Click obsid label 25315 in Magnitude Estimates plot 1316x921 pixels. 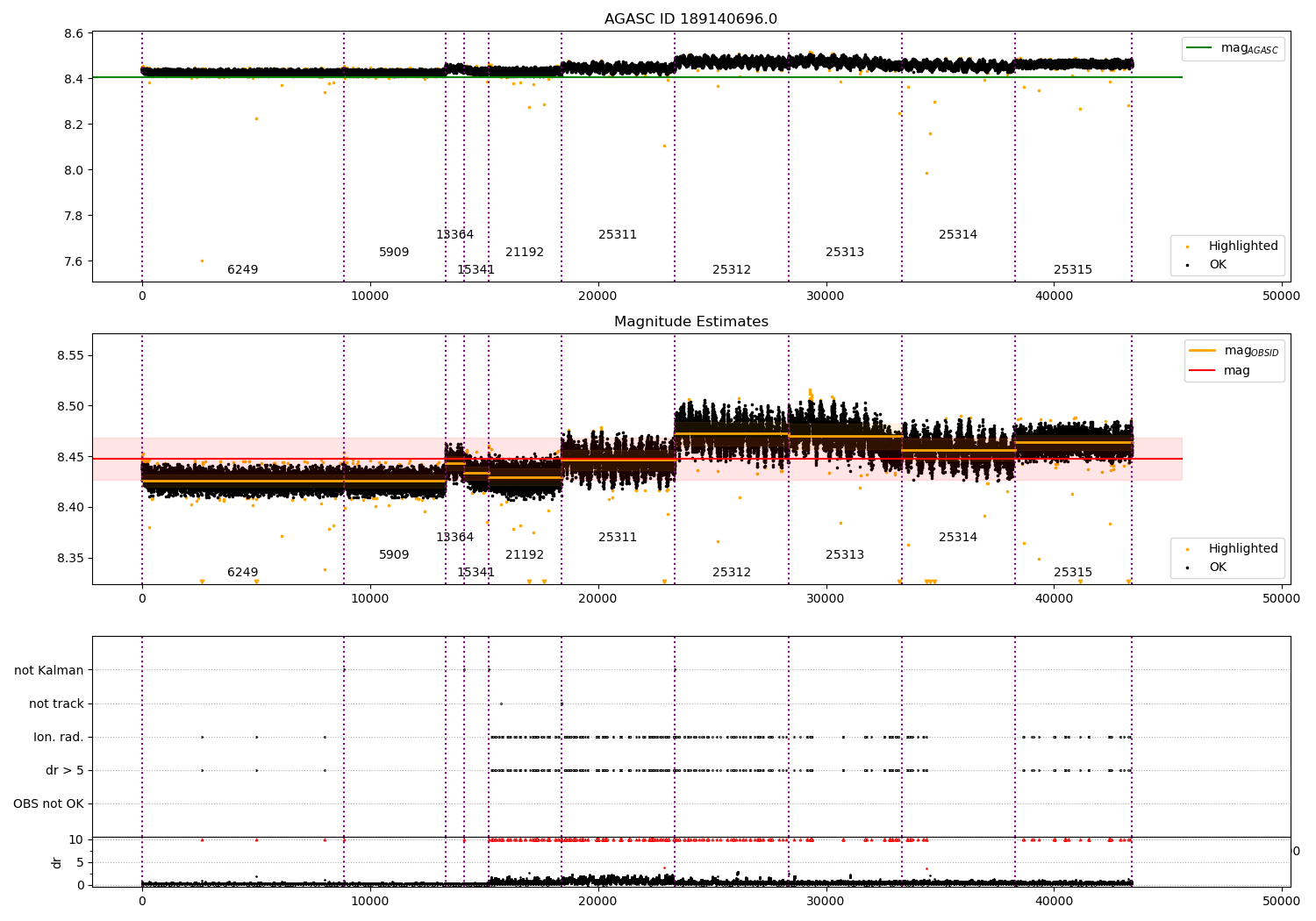tap(1073, 572)
